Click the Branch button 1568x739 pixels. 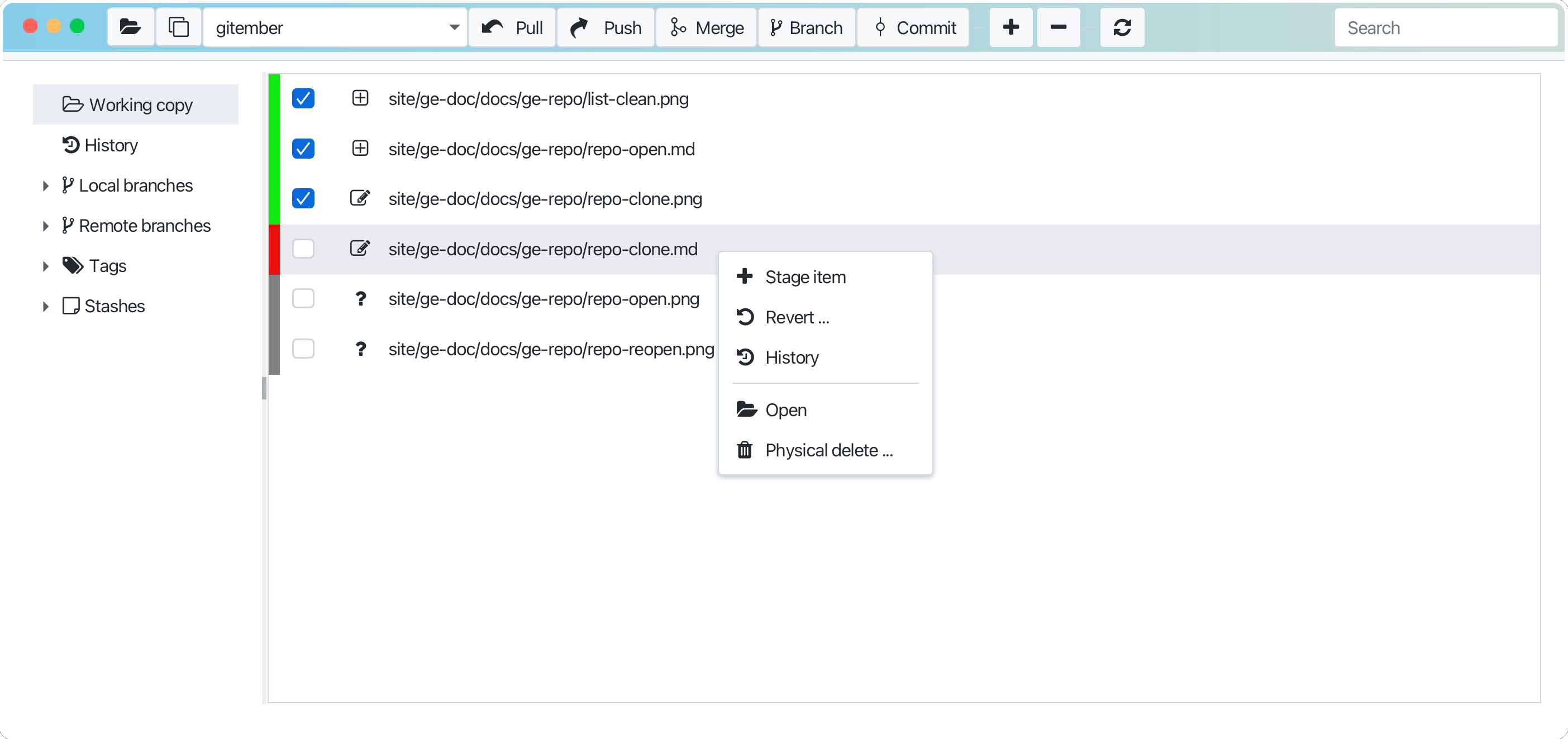click(807, 27)
